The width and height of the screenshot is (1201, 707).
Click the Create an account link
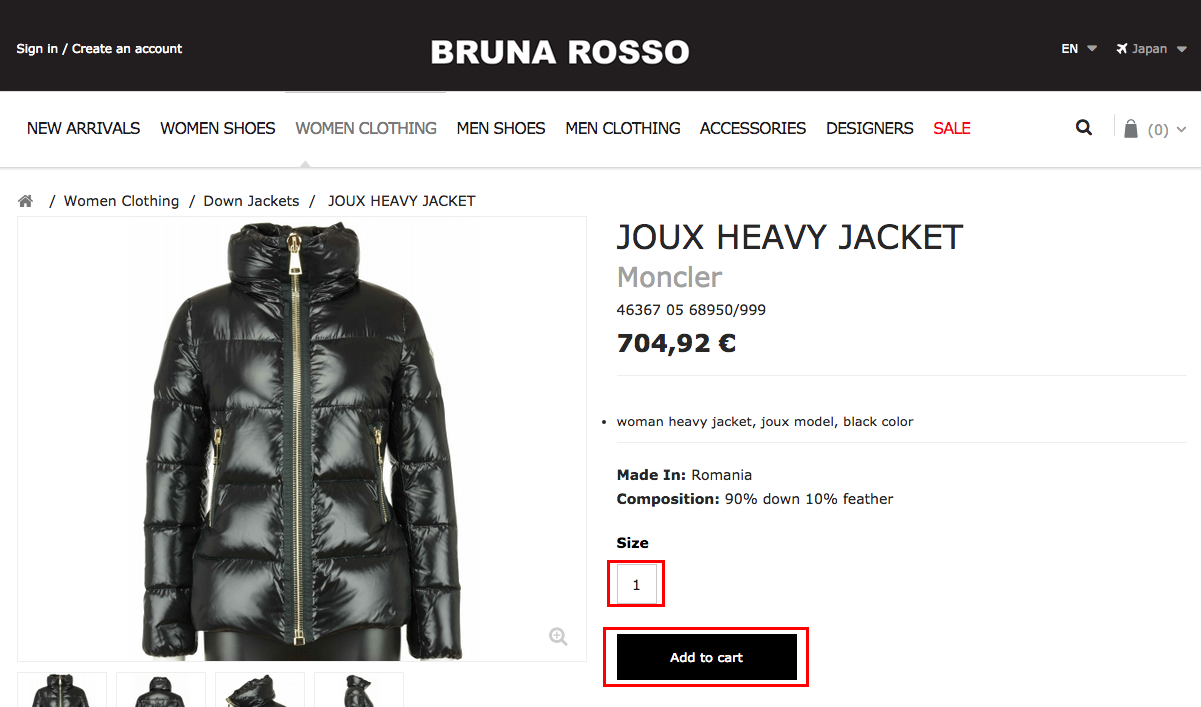pos(127,48)
